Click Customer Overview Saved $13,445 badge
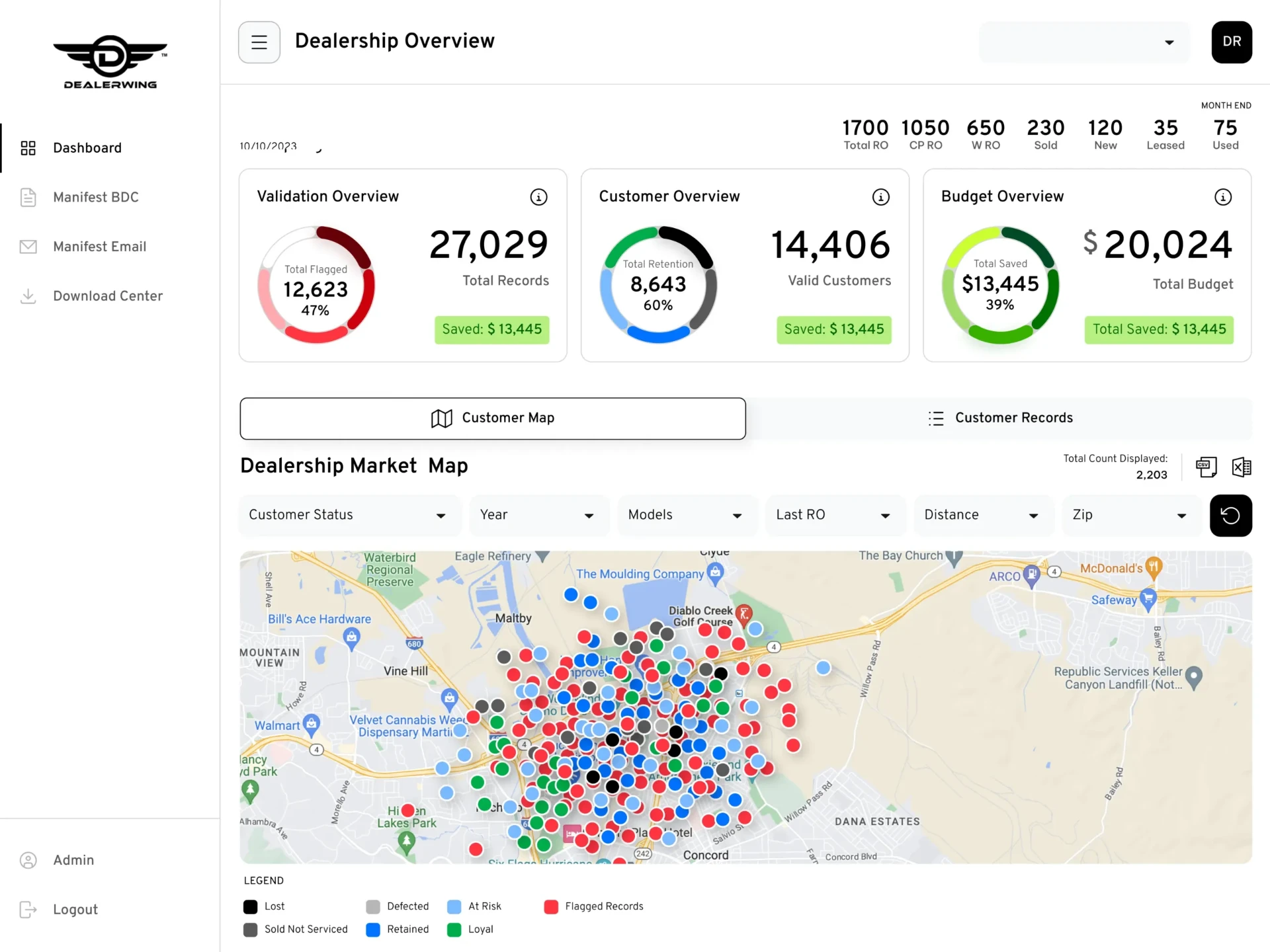Viewport: 1270px width, 952px height. coord(833,330)
